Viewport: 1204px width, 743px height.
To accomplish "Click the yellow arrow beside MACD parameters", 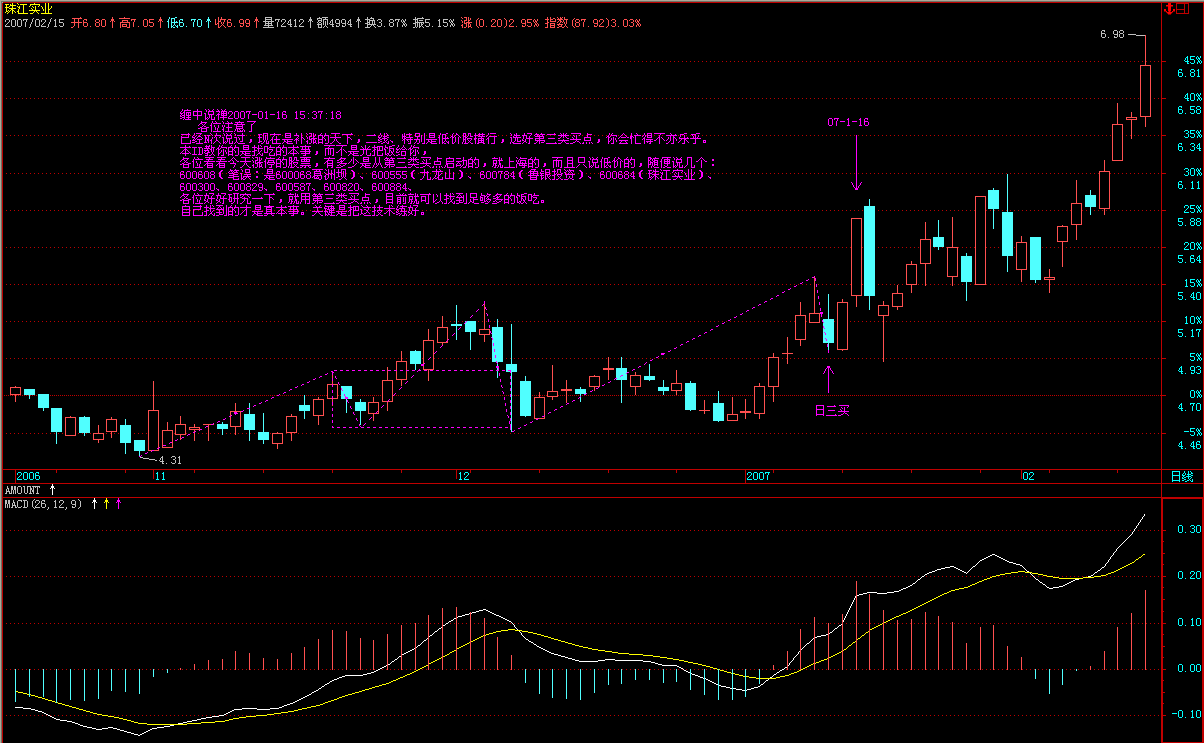I will click(106, 503).
